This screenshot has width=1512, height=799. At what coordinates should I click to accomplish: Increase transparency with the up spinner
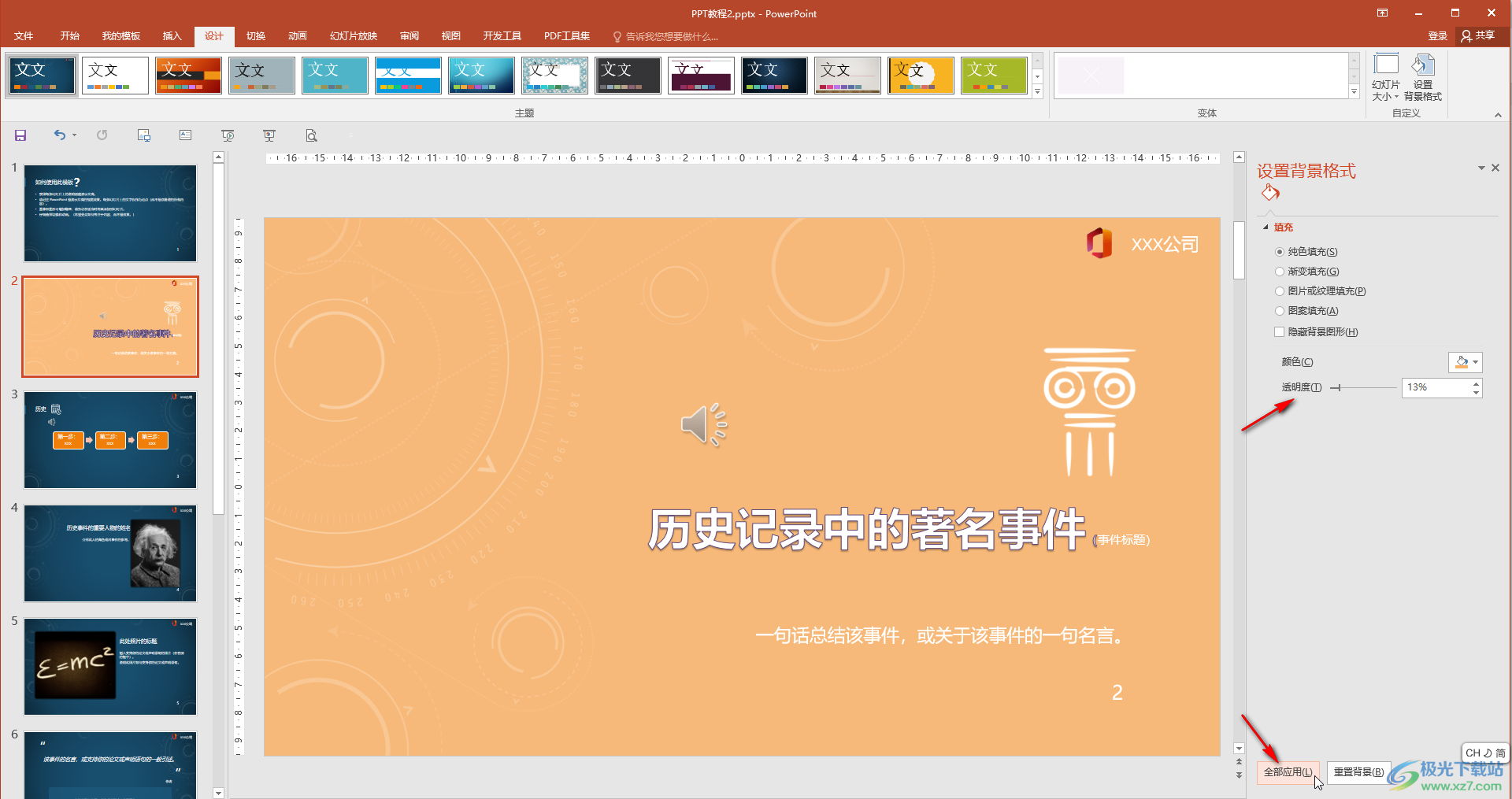[x=1476, y=383]
